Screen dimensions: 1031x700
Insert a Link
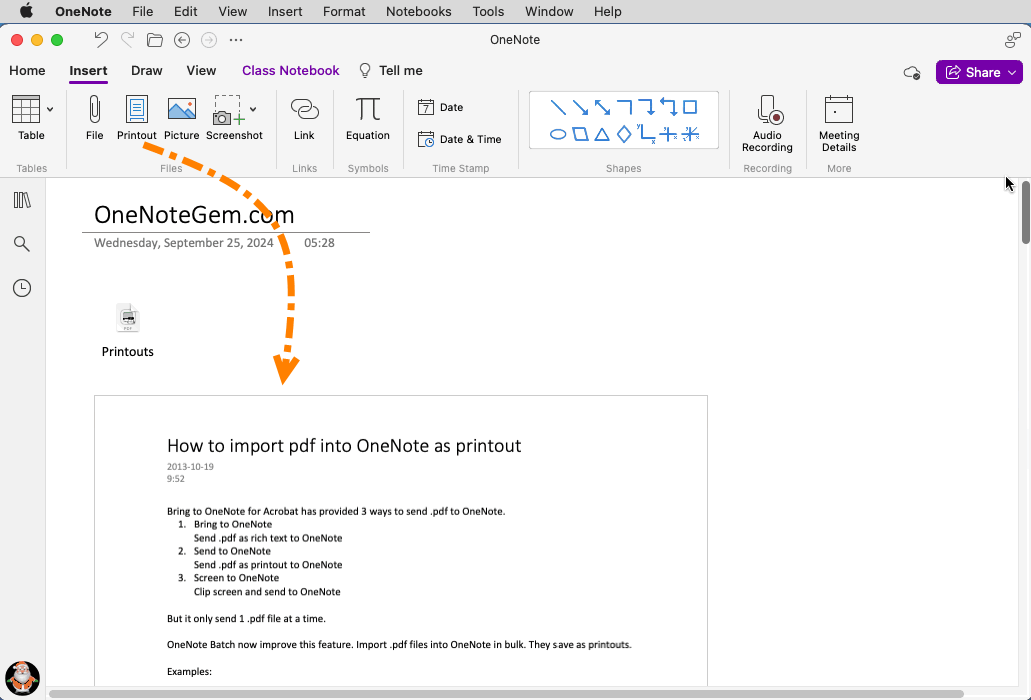304,118
